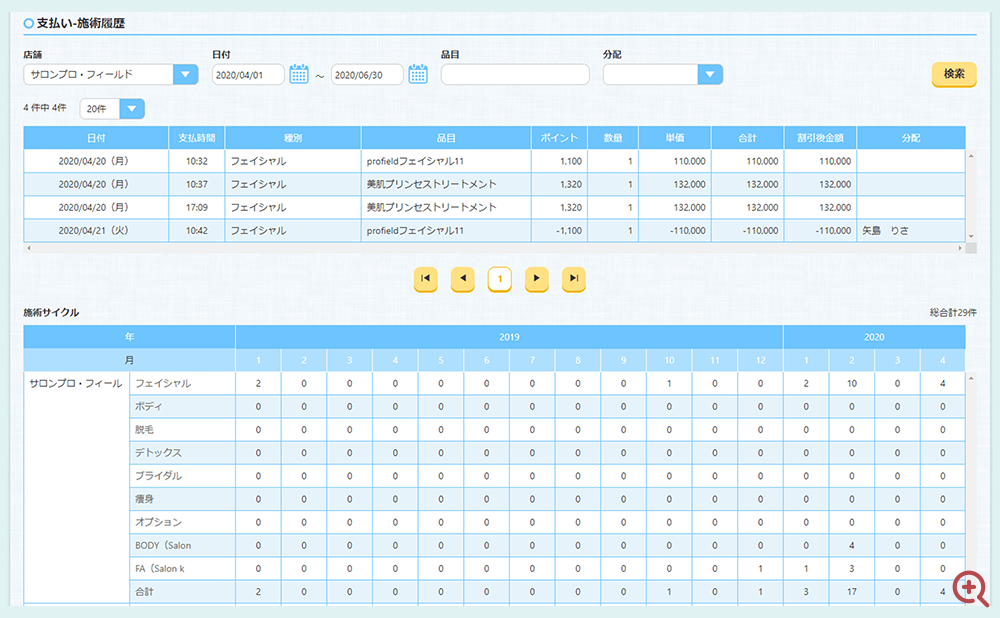Image resolution: width=1000 pixels, height=618 pixels.
Task: Expand the 店舗 store dropdown
Action: (x=186, y=74)
